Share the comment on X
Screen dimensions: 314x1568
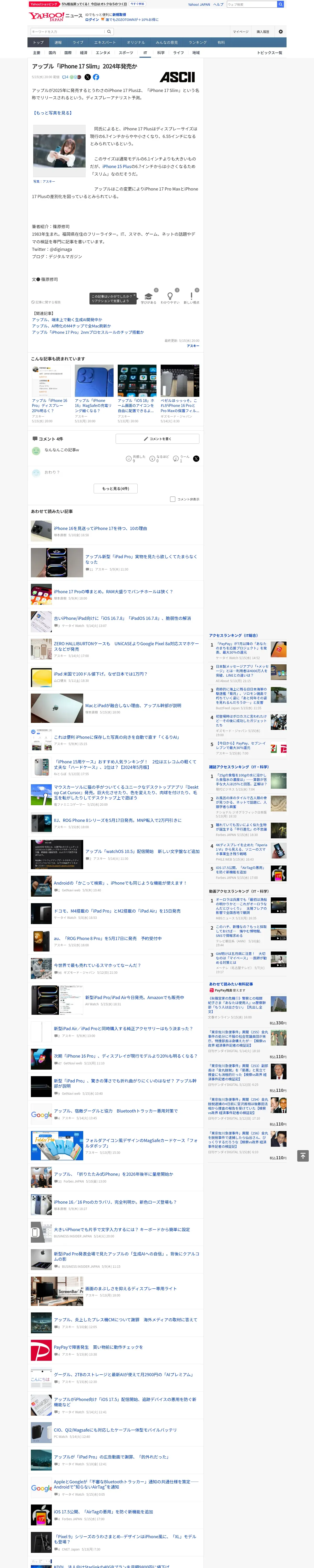click(196, 458)
